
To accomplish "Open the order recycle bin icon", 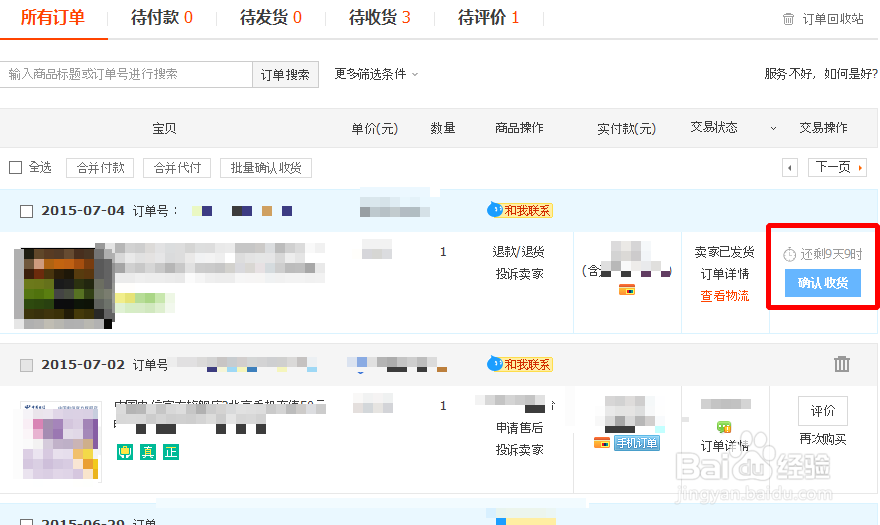I will (788, 19).
